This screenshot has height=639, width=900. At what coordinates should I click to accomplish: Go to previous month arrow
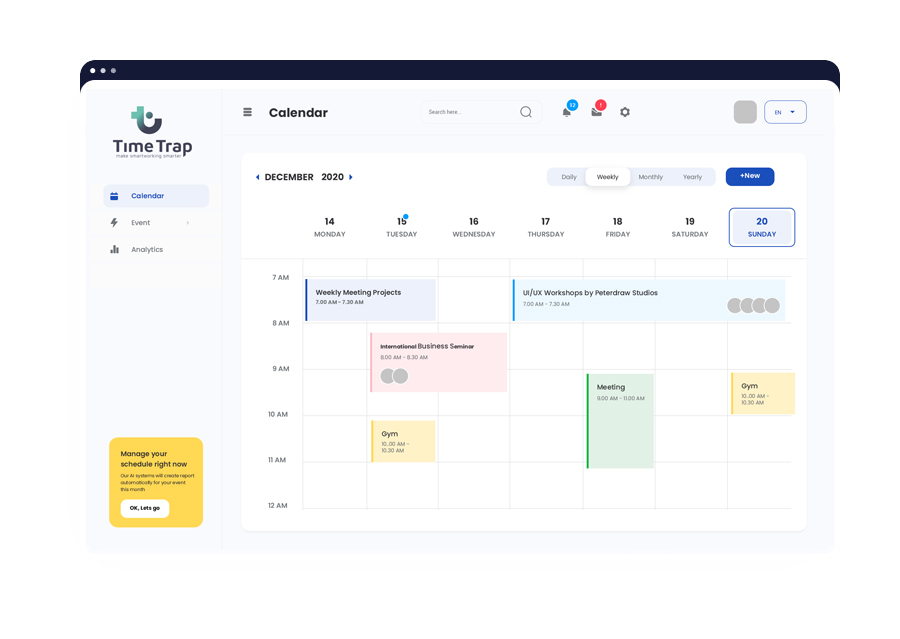click(x=258, y=177)
